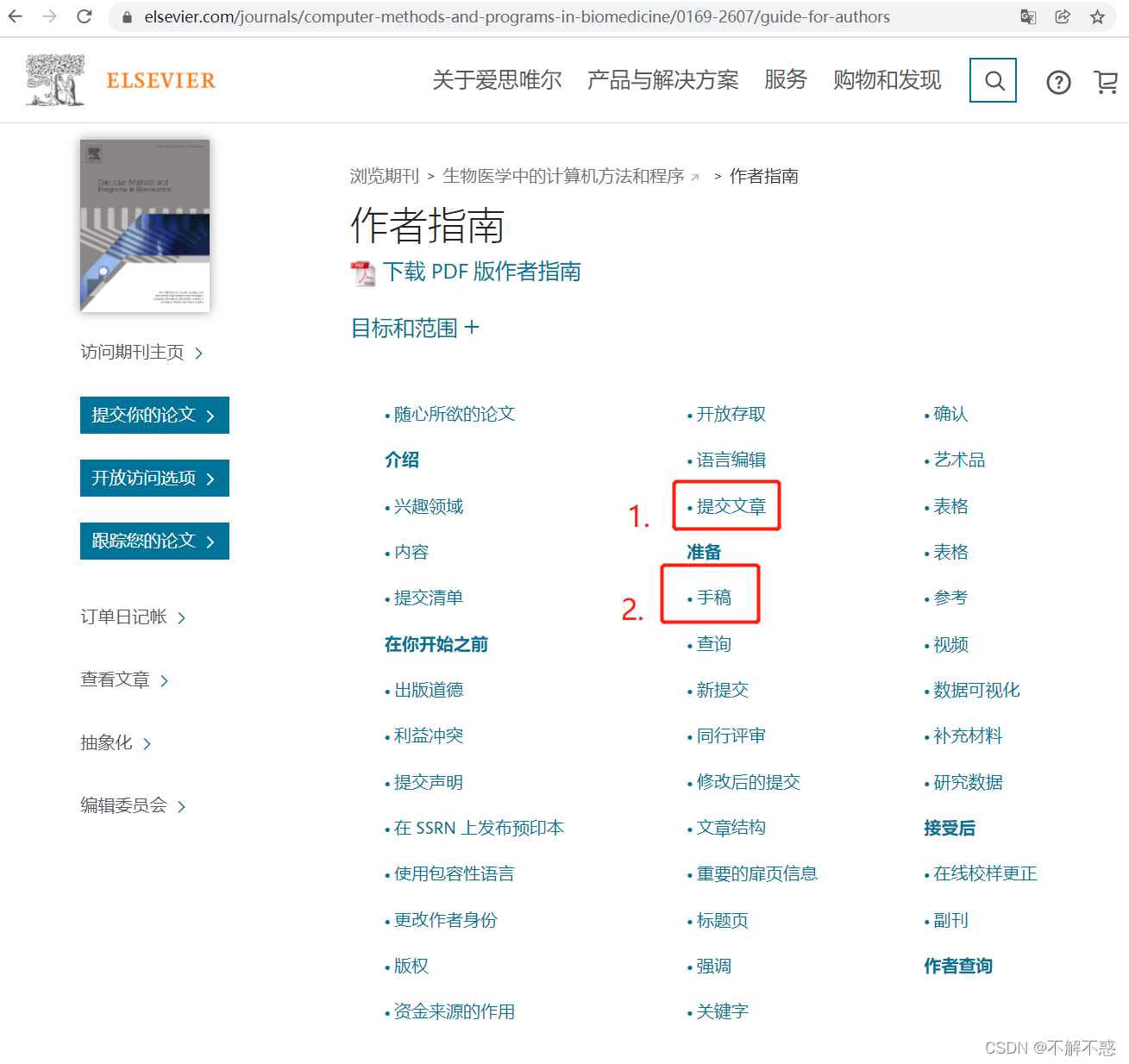1129x1064 pixels.
Task: Jump to 出版道德 section
Action: (429, 690)
